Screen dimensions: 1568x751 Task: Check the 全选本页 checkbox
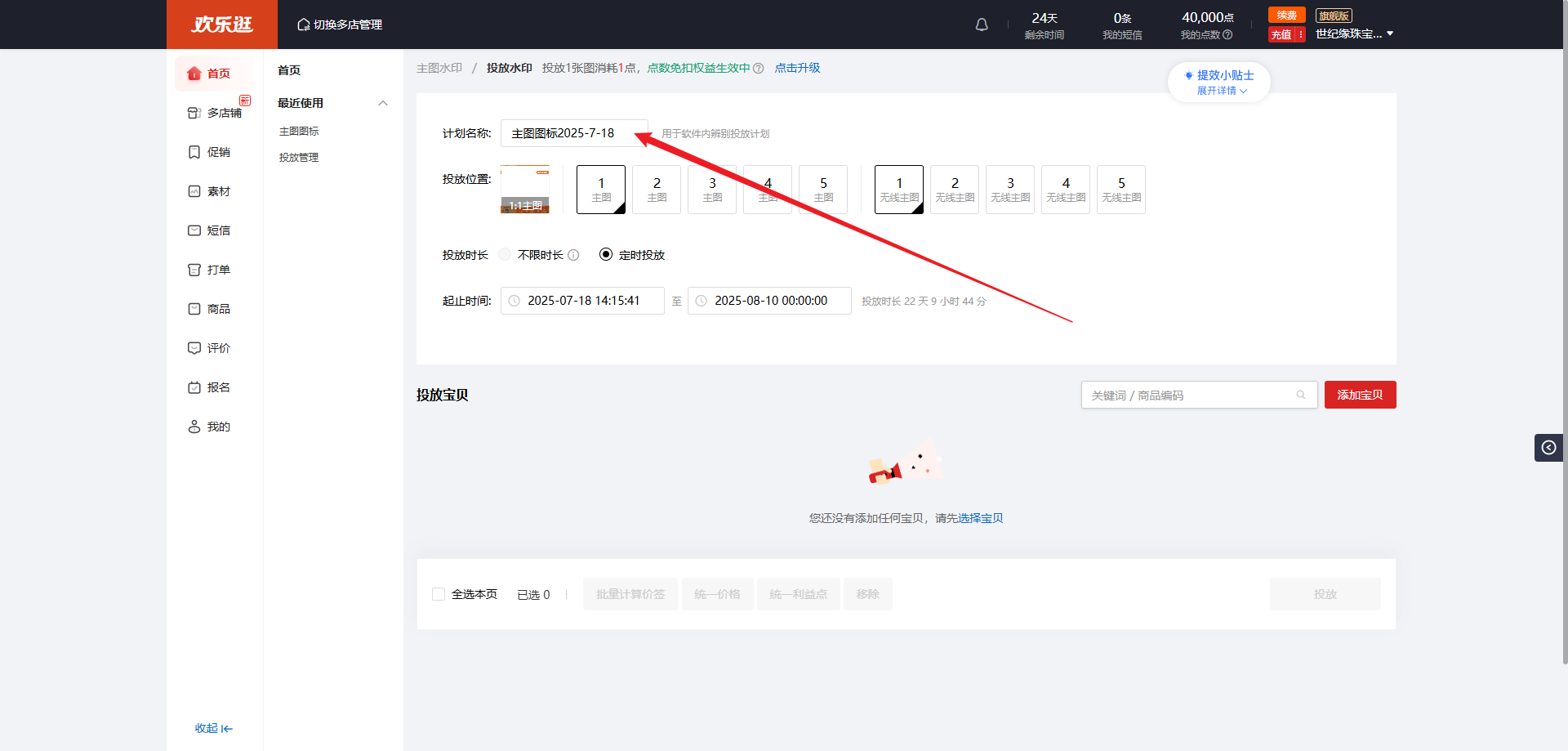tap(439, 594)
